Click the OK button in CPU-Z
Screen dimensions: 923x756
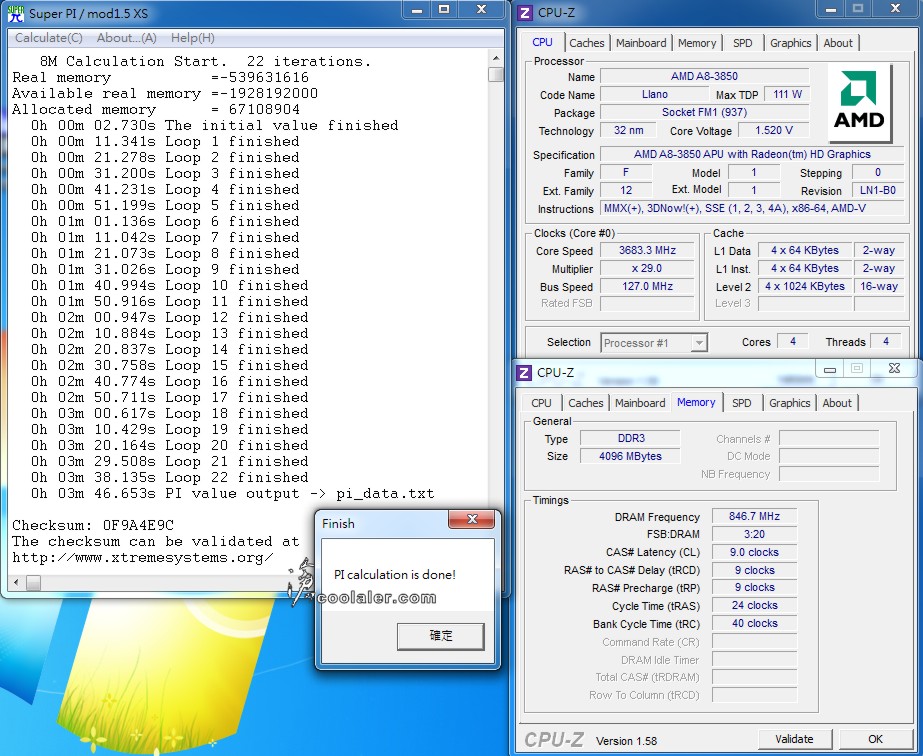875,739
